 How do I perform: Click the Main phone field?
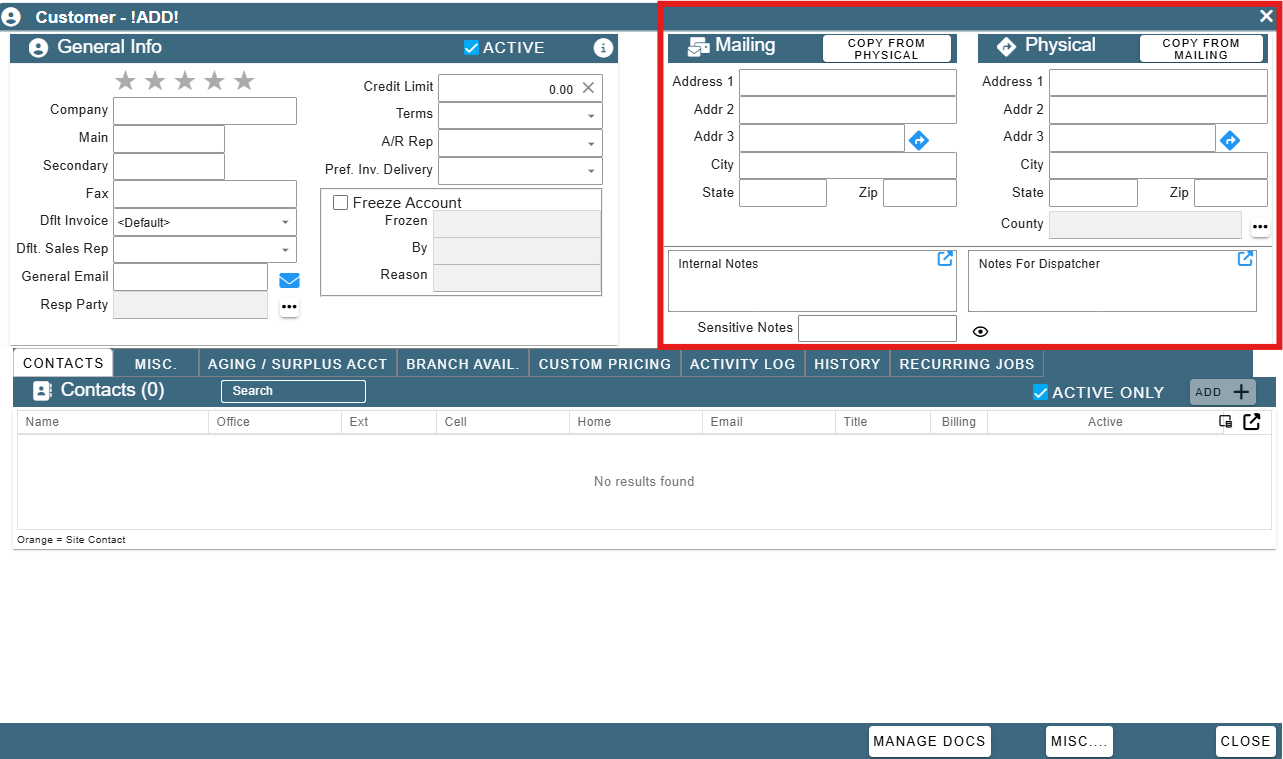pos(169,139)
